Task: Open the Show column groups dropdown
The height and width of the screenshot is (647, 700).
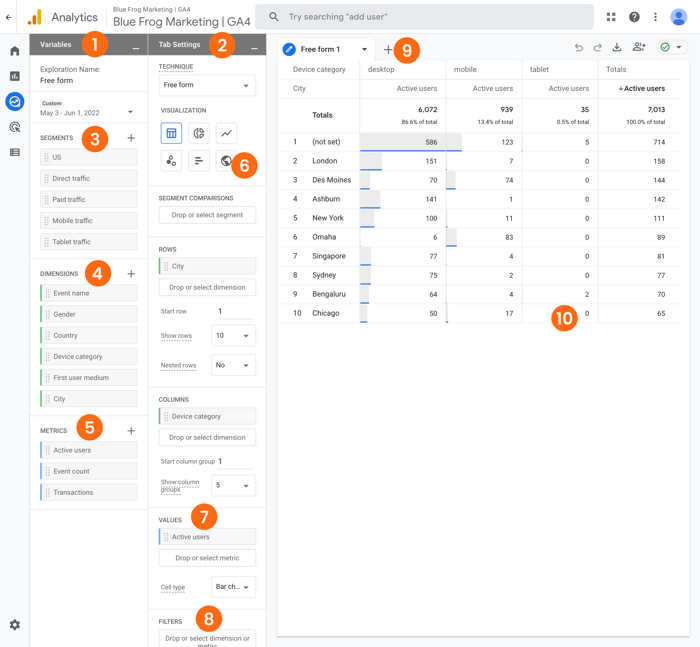Action: 233,485
